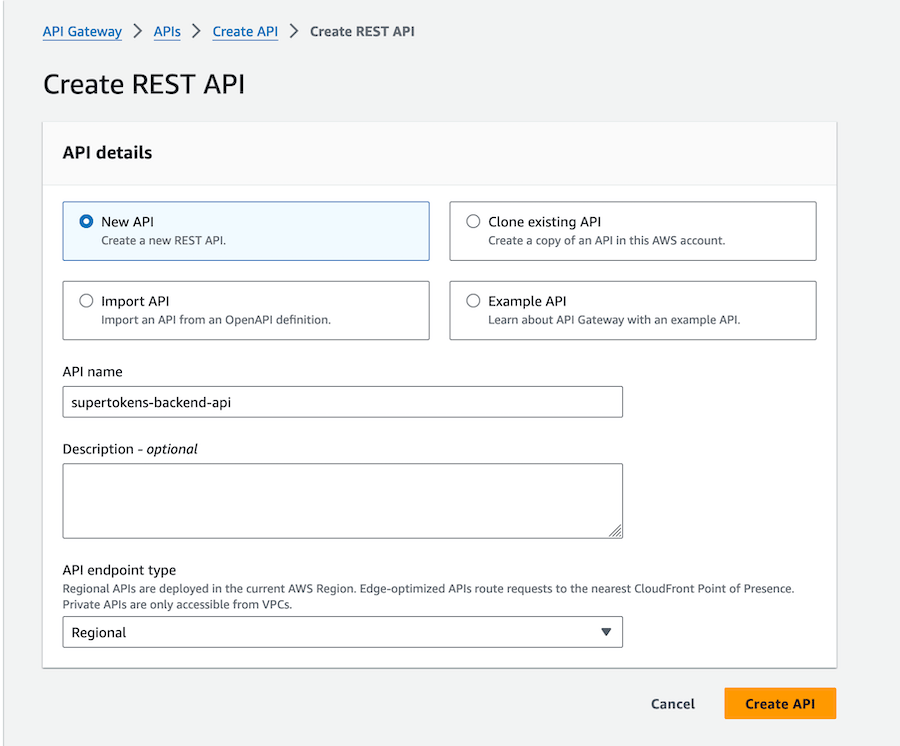The height and width of the screenshot is (746, 900).
Task: Click the Create API button
Action: point(779,703)
